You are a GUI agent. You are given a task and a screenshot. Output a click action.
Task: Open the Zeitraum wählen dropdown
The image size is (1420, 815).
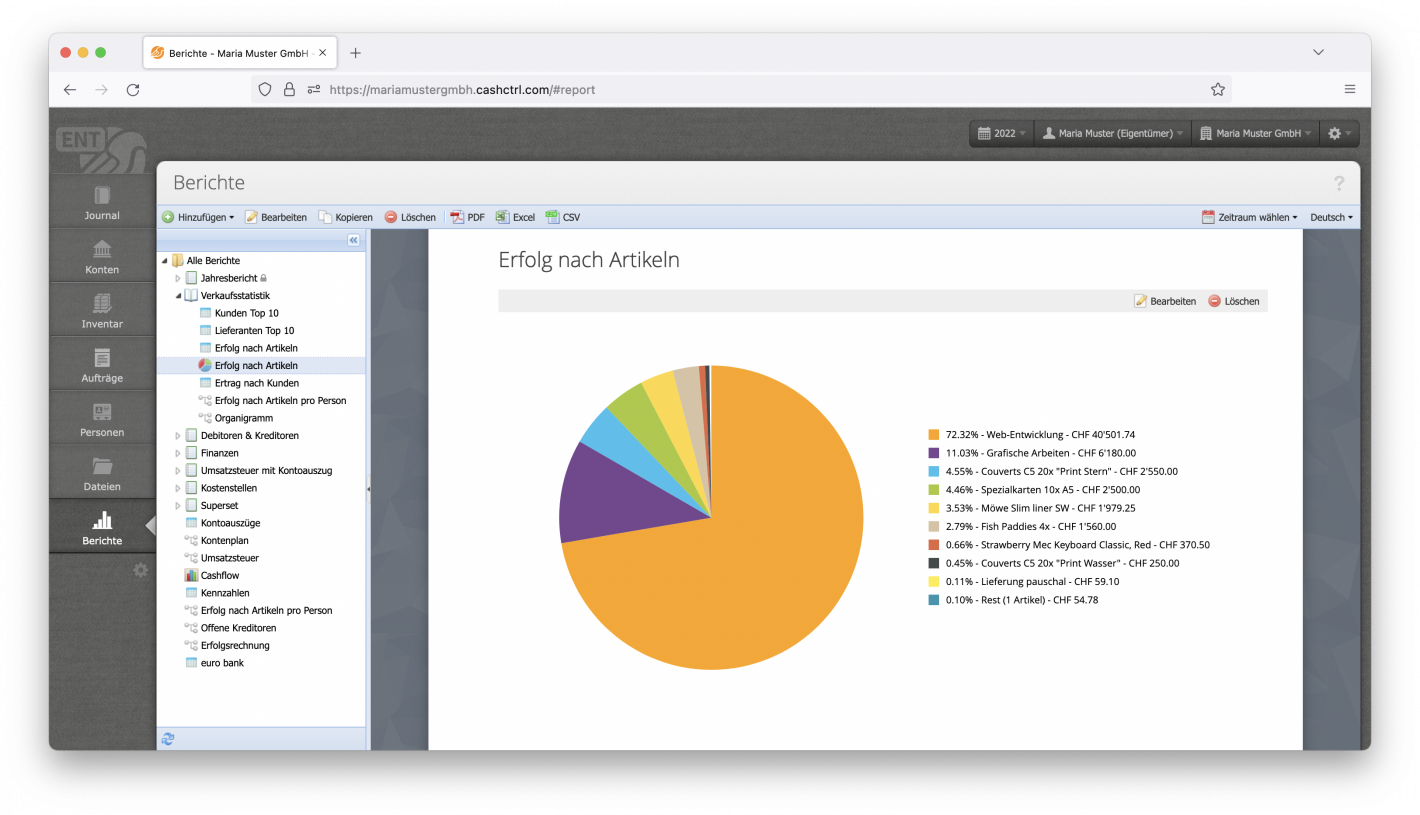click(1249, 217)
